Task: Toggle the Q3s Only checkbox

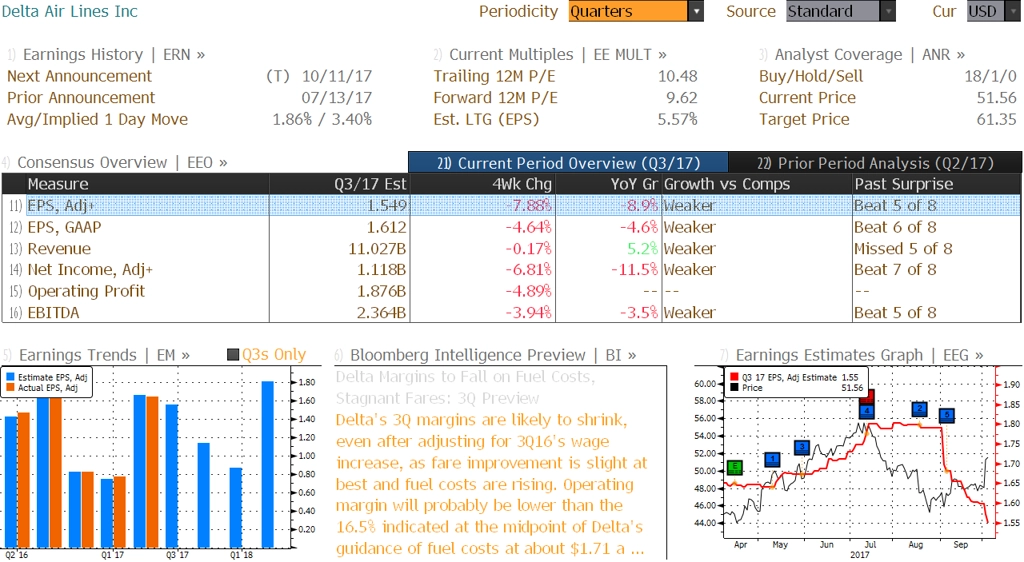Action: (x=232, y=355)
